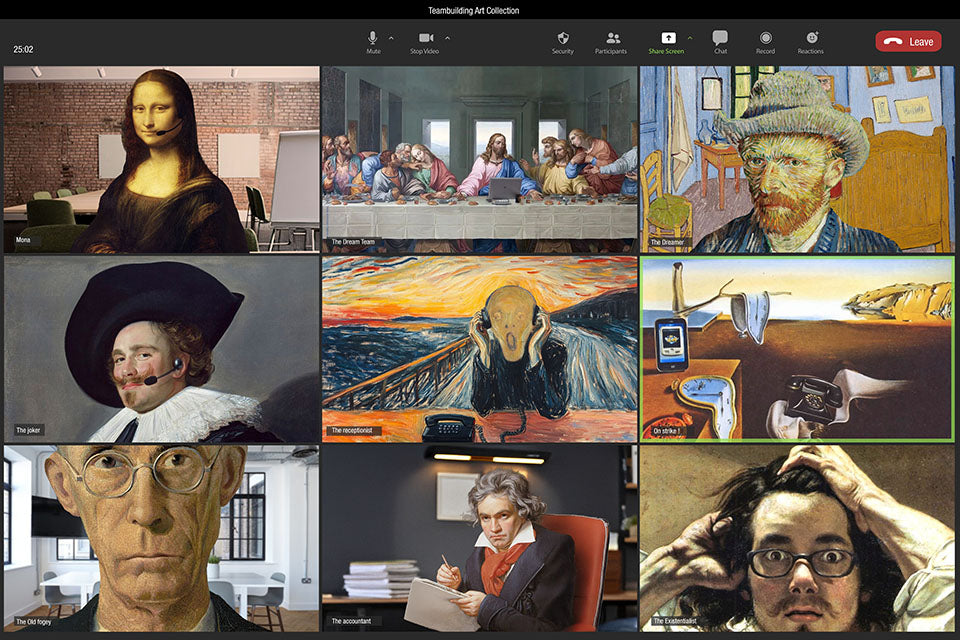Expand video options arrow beside Stop Video

point(447,38)
